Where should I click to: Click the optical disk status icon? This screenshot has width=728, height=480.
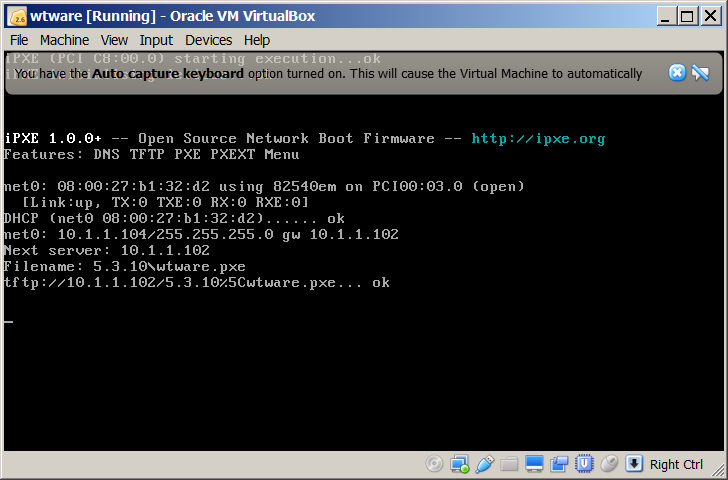click(x=434, y=464)
